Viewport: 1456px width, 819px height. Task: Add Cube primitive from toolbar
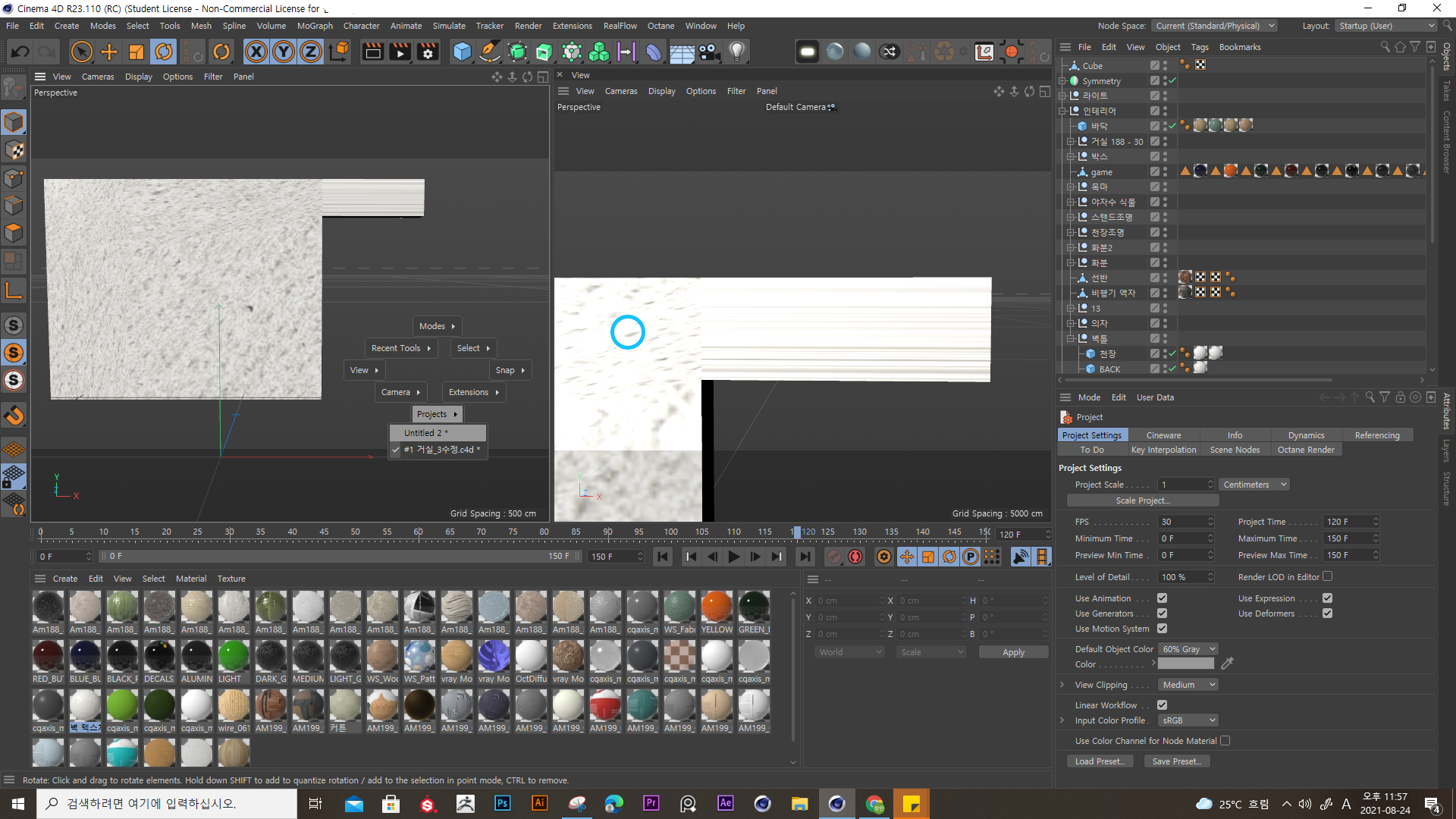coord(462,52)
